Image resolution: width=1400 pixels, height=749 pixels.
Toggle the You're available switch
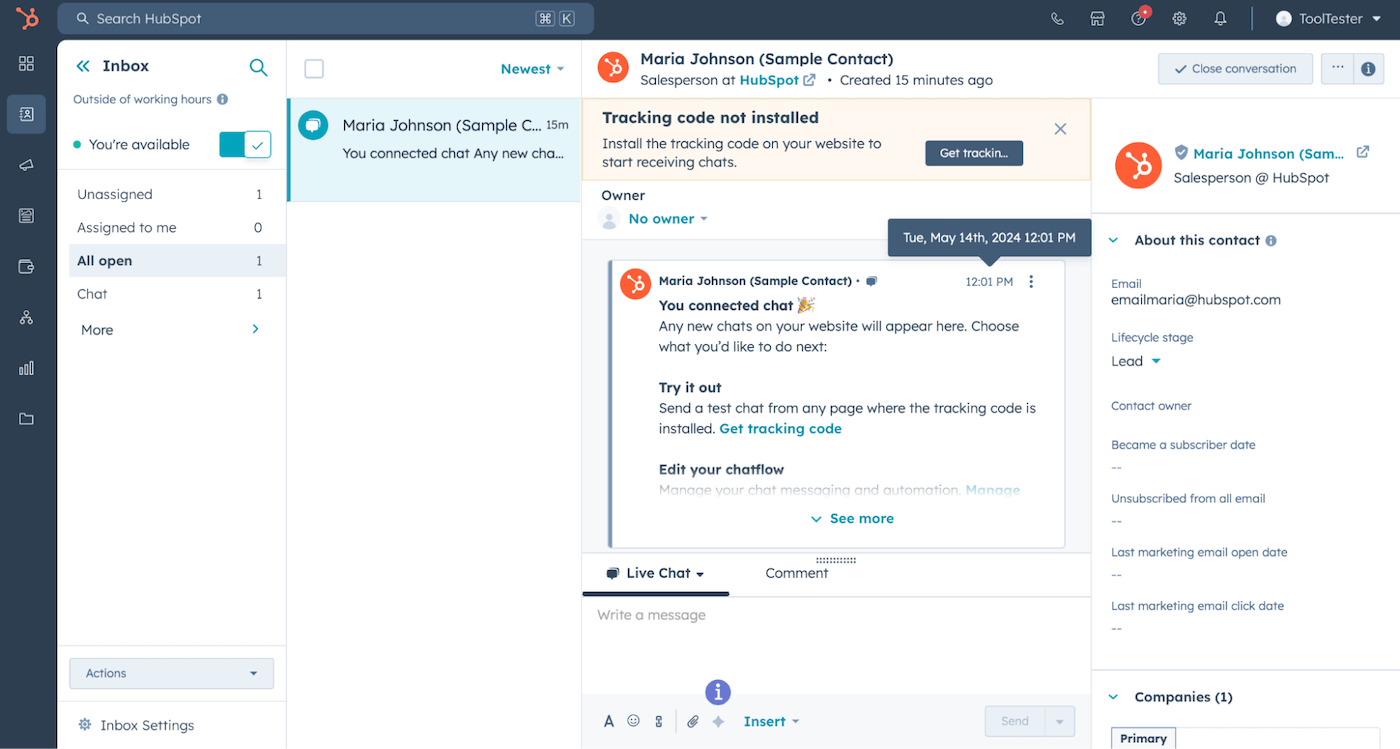click(245, 145)
